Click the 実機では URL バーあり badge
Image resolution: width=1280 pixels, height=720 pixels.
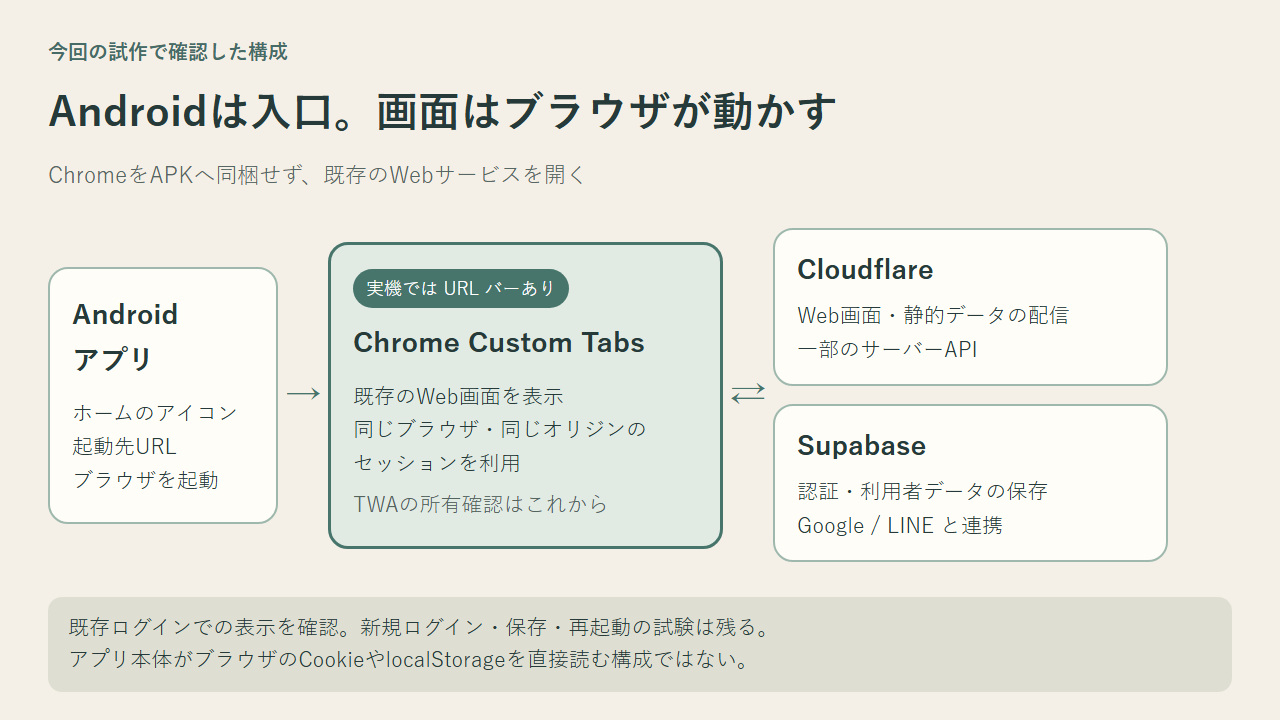point(461,289)
